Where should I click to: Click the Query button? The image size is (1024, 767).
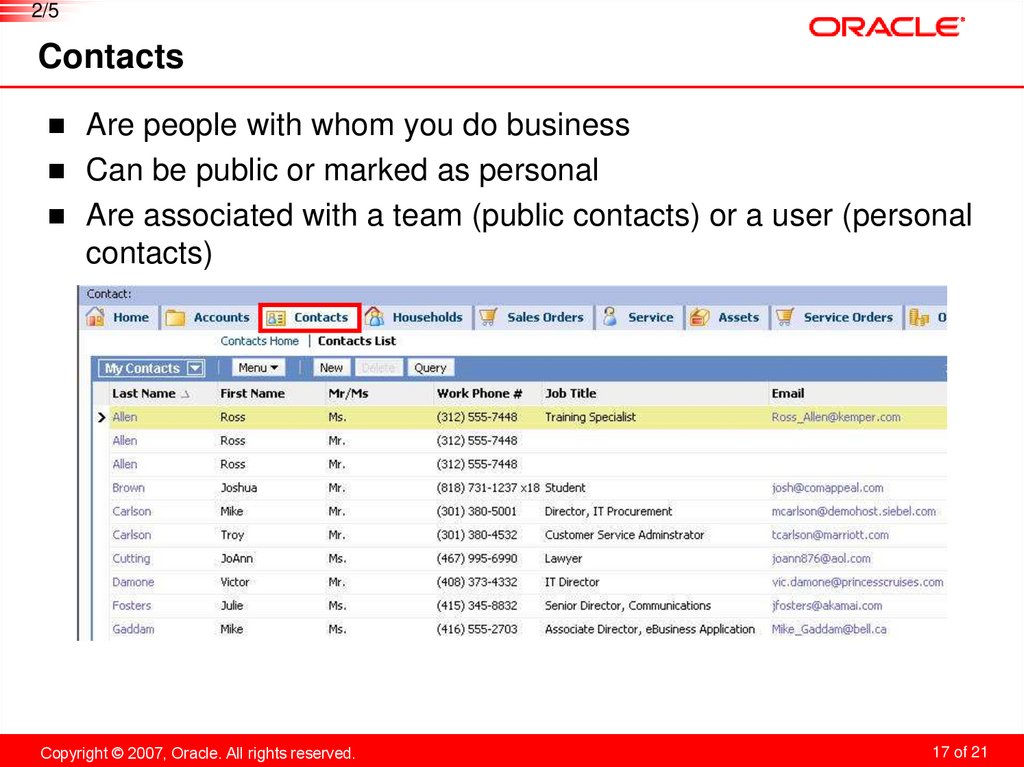(430, 368)
